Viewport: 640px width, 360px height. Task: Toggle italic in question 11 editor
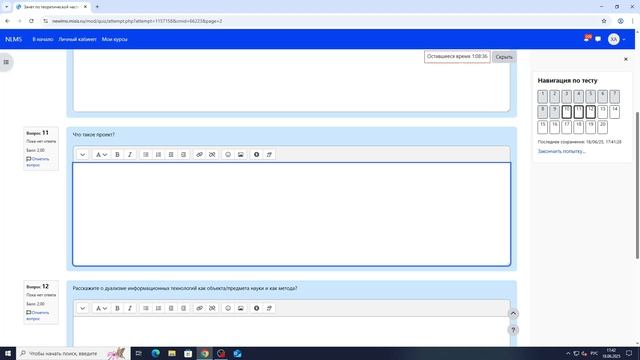pyautogui.click(x=130, y=155)
